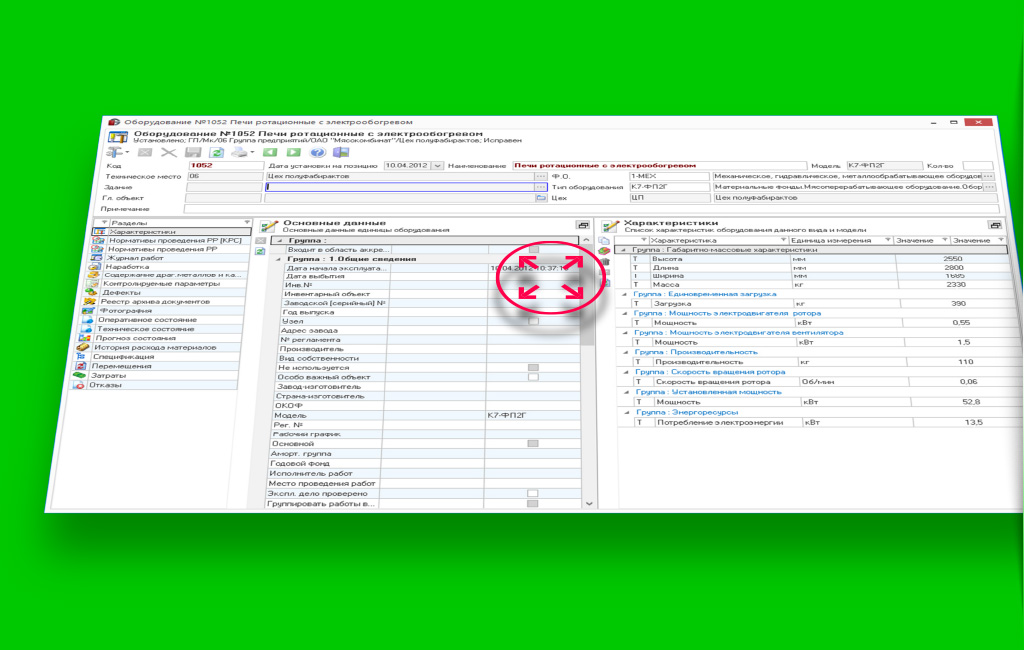This screenshot has height=650, width=1024.
Task: Click the exit door icon in toolbar
Action: pos(341,152)
